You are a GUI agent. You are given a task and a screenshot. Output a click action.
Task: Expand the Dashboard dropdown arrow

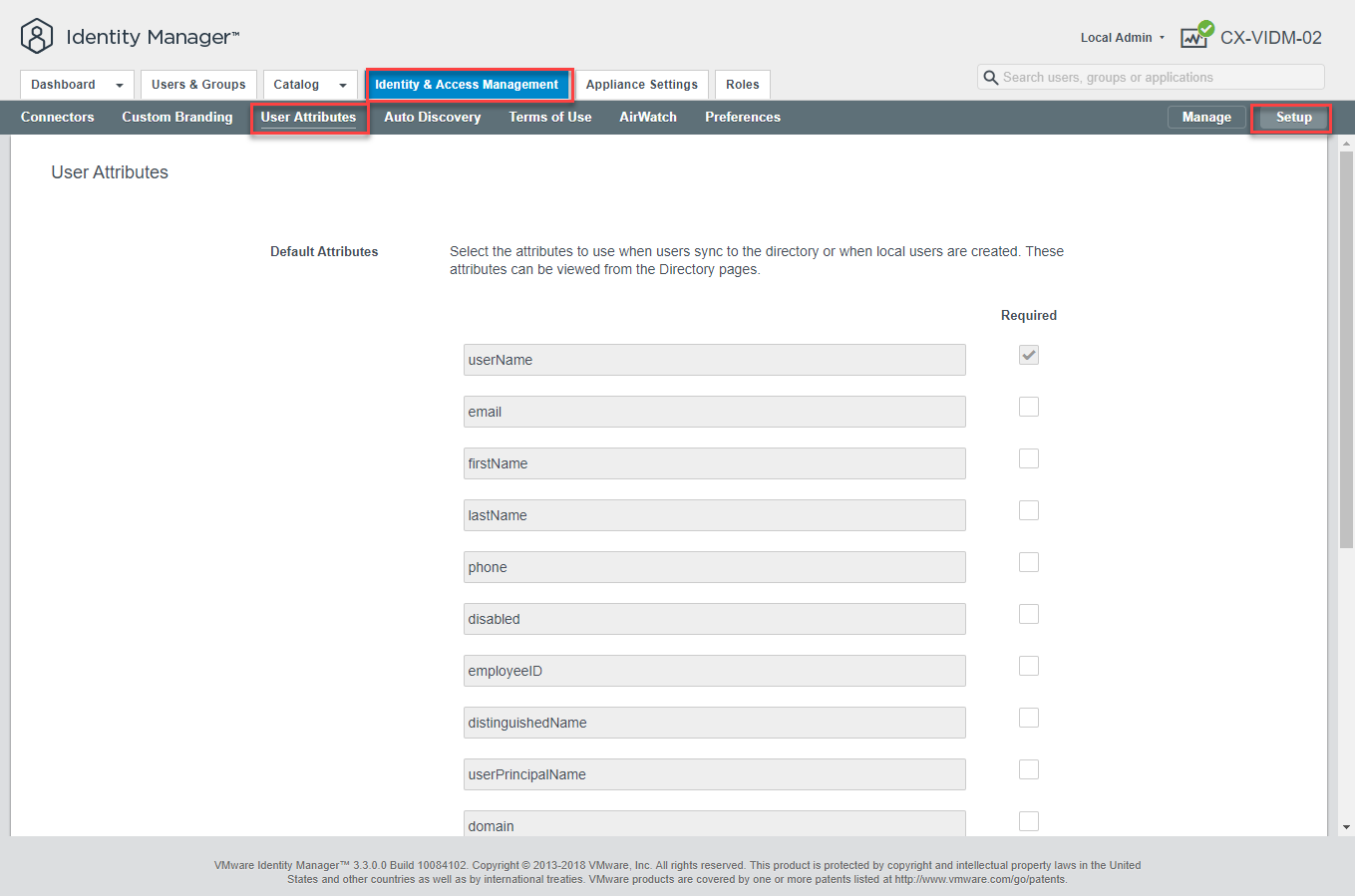coord(120,86)
